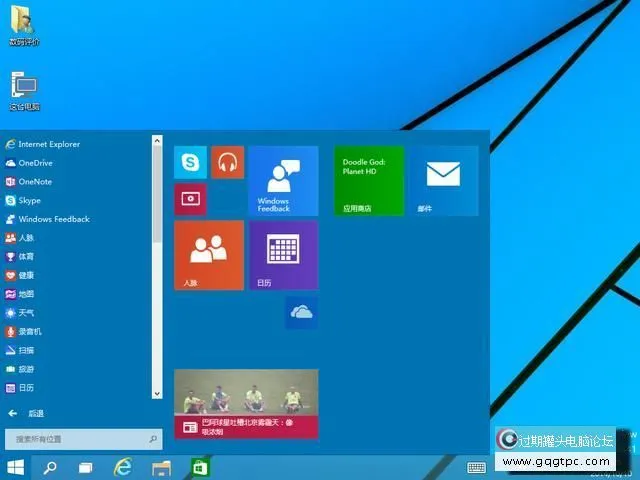Click the Store icon on taskbar
Screen dimensions: 640x480
click(199, 467)
